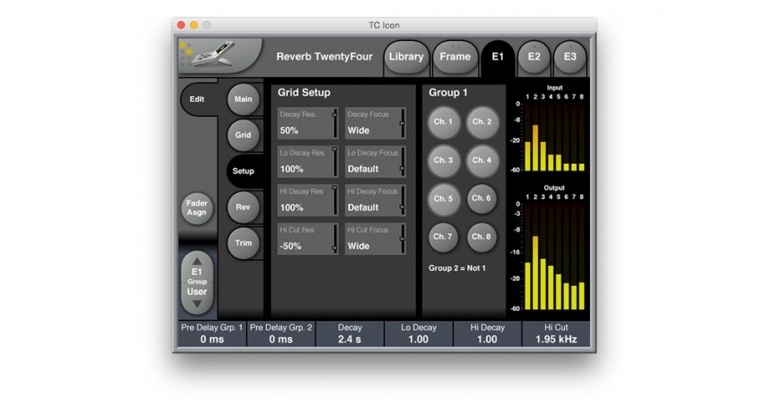The height and width of the screenshot is (418, 770).
Task: Select the Hi Cut Res -50% field
Action: (x=308, y=239)
